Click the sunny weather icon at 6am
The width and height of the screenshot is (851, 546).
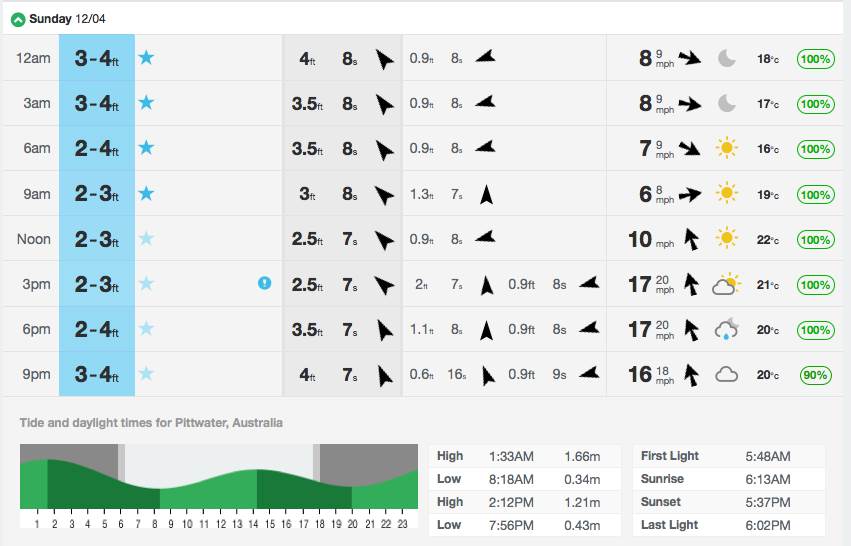pos(727,149)
